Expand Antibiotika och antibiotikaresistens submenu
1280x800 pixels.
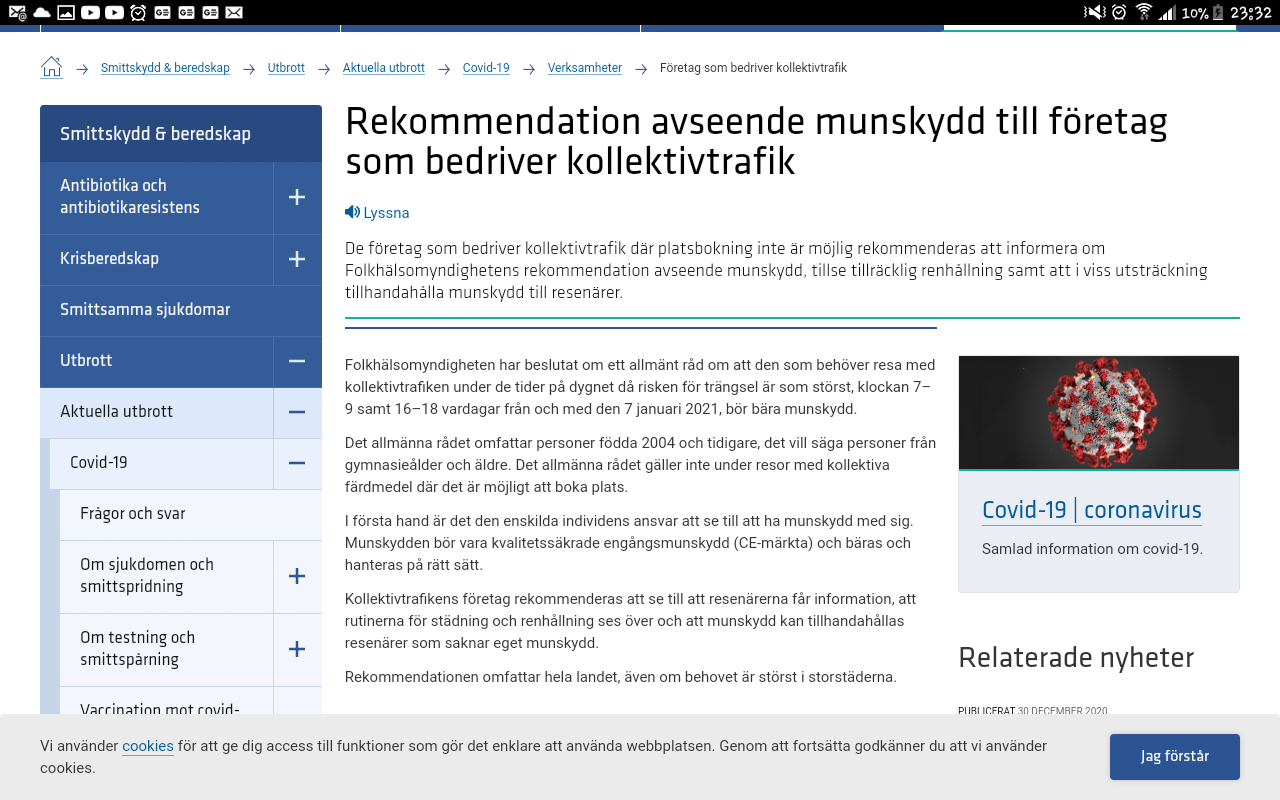coord(297,197)
